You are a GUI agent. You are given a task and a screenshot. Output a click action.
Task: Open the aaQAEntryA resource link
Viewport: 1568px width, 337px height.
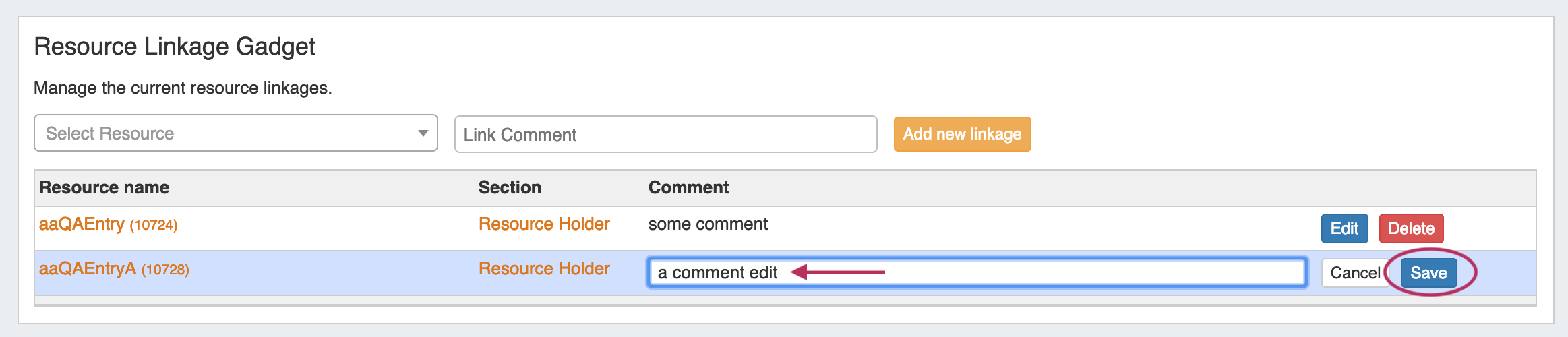pos(88,269)
